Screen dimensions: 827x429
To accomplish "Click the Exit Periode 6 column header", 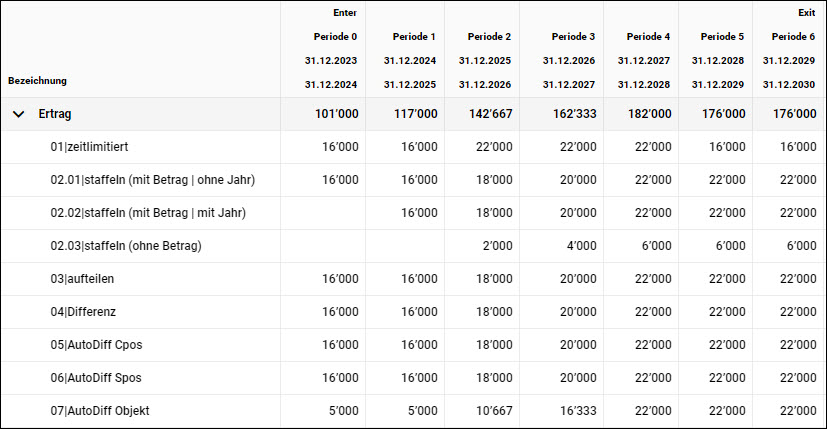I will pos(789,49).
